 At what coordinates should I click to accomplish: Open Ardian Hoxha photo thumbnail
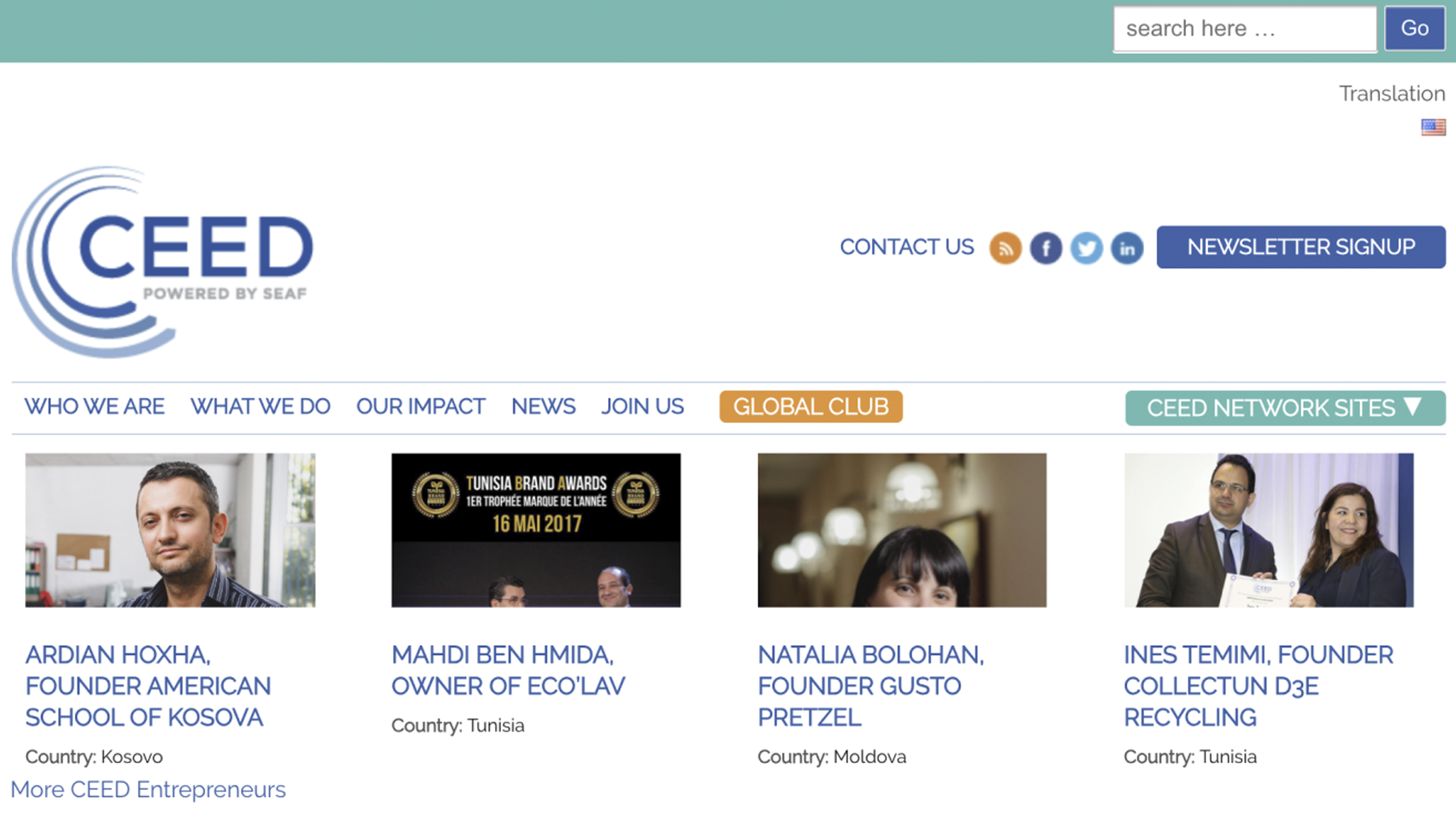point(170,530)
